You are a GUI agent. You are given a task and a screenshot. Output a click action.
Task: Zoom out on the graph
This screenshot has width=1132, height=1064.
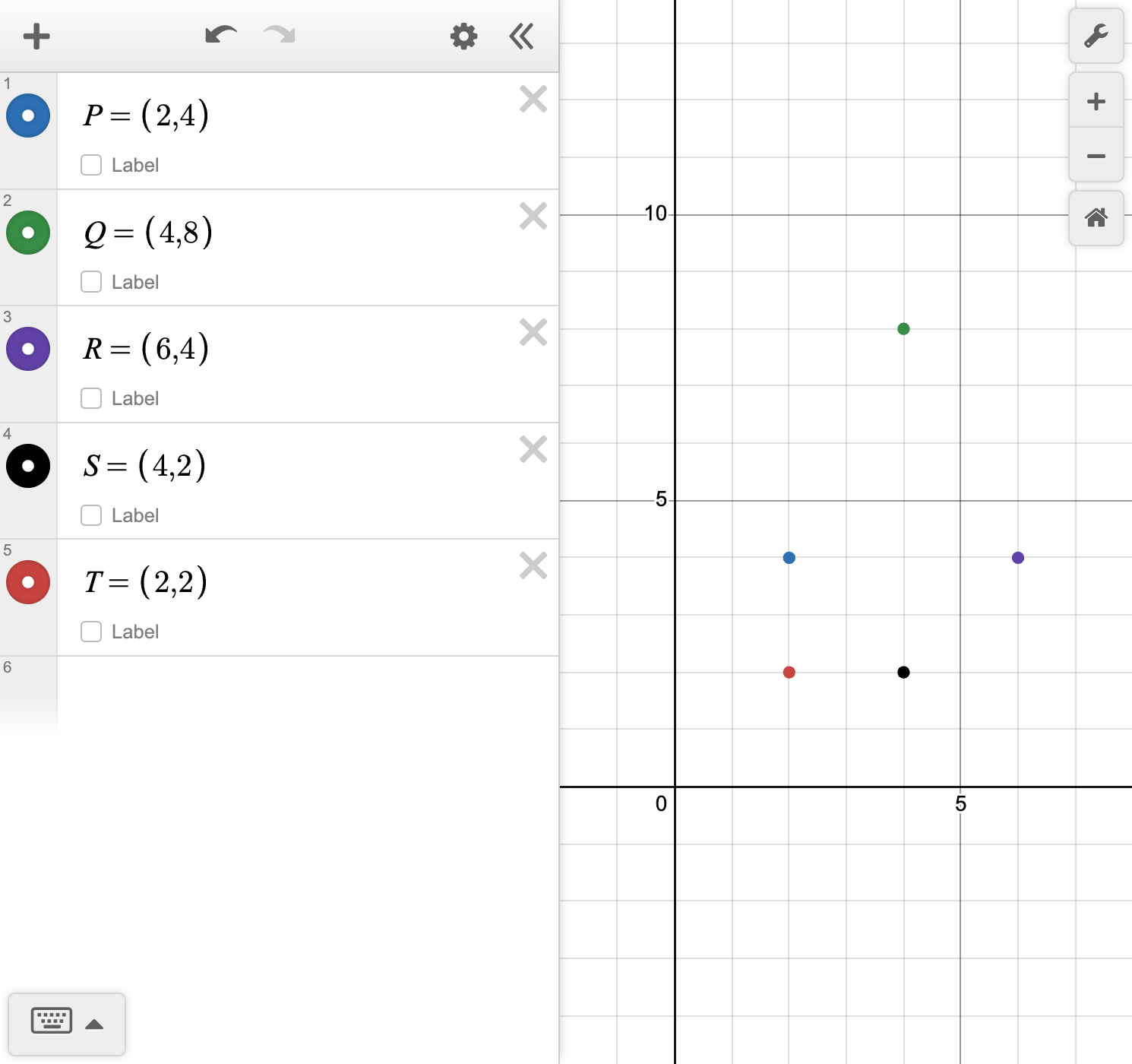[x=1096, y=156]
